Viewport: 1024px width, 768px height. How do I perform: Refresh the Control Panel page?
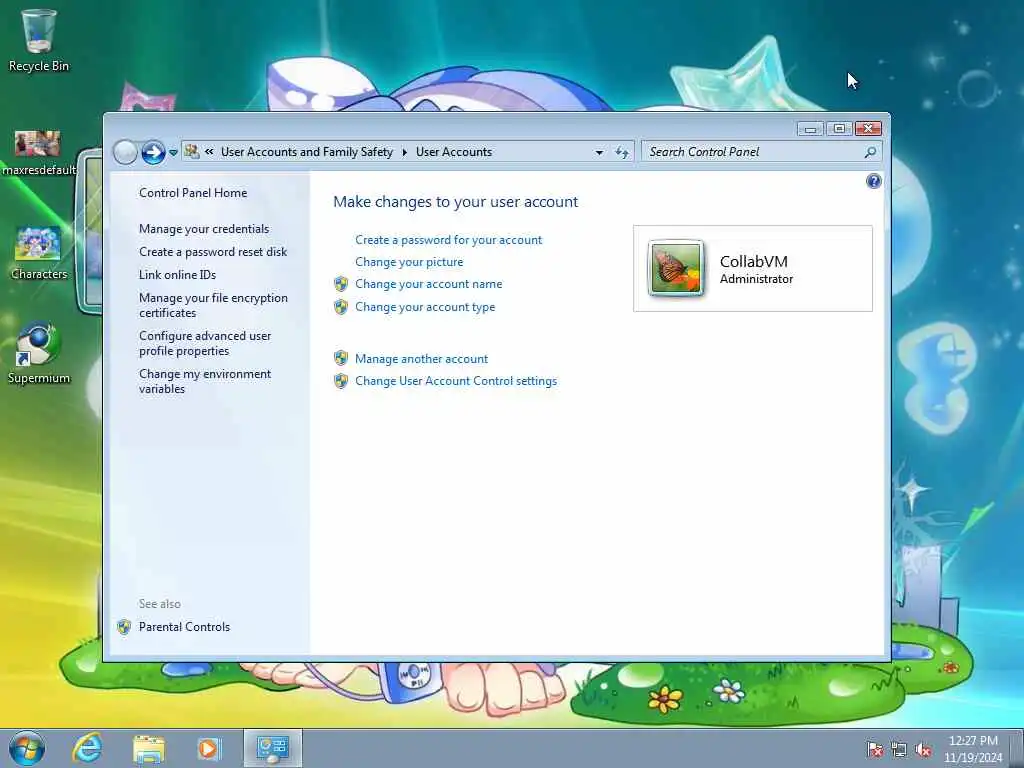[622, 152]
